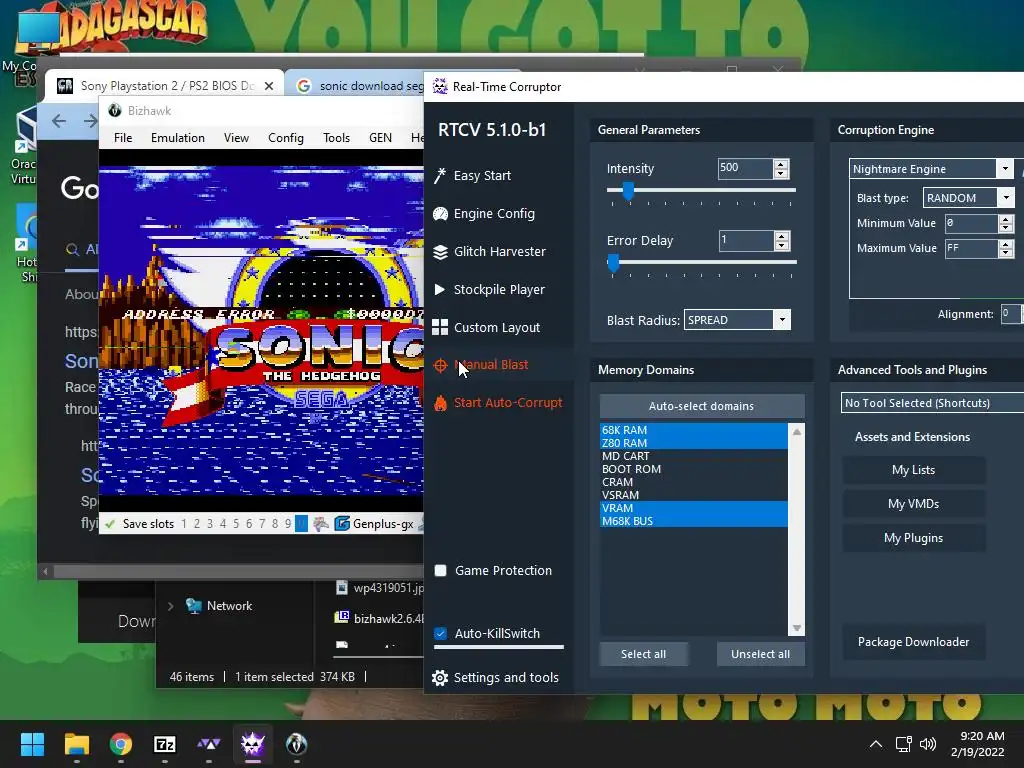
Task: Open Stockpile Player play icon
Action: (440, 289)
